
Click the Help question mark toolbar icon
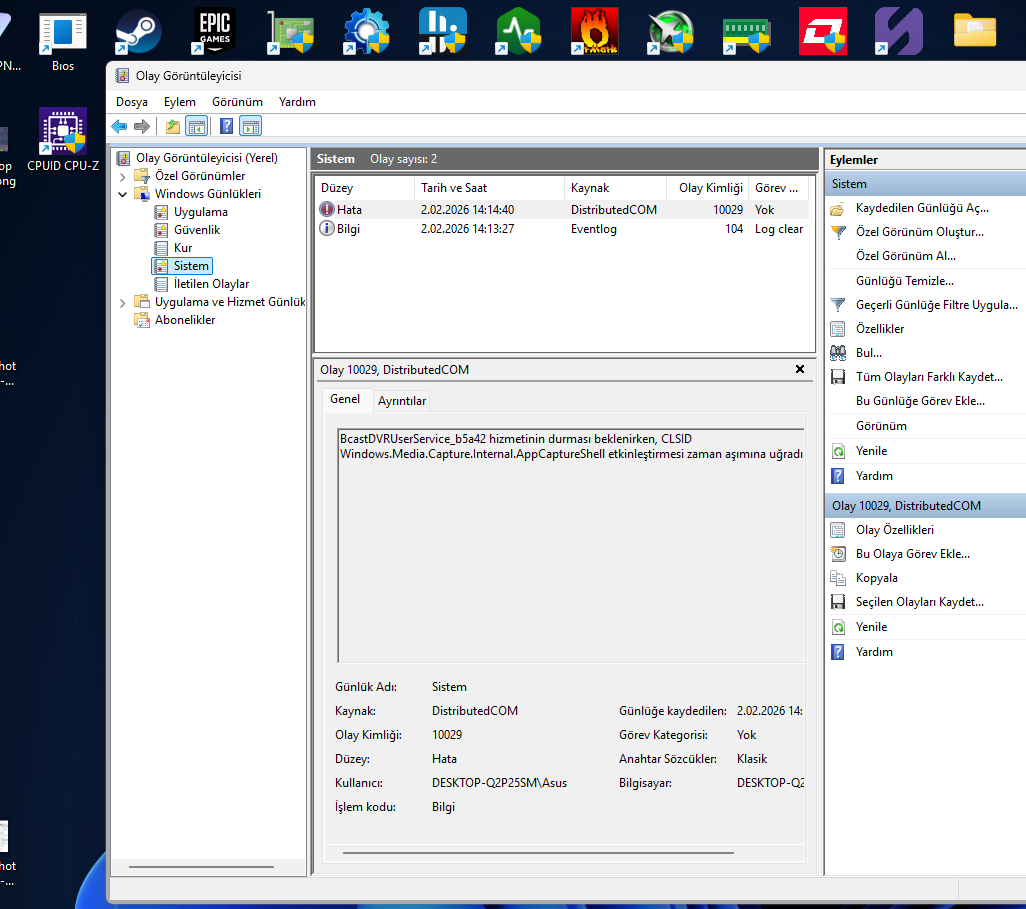point(226,126)
